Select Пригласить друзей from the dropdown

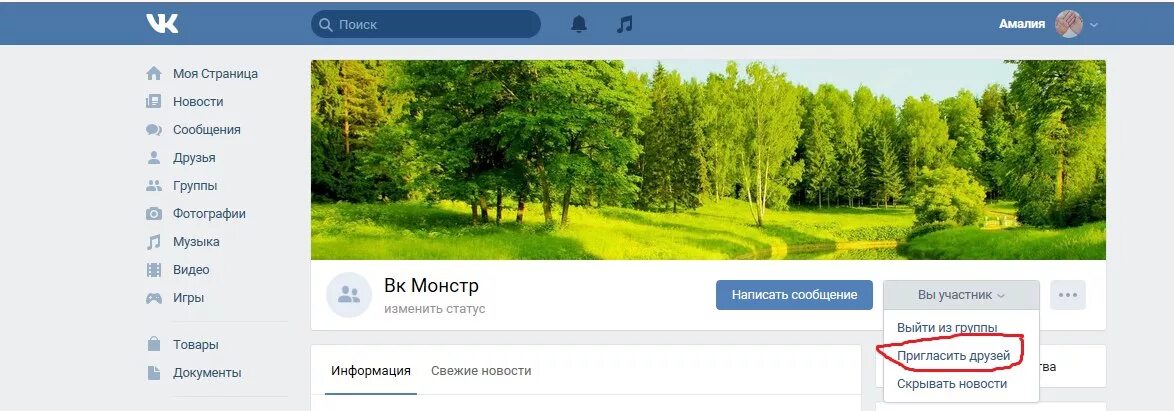(x=953, y=356)
